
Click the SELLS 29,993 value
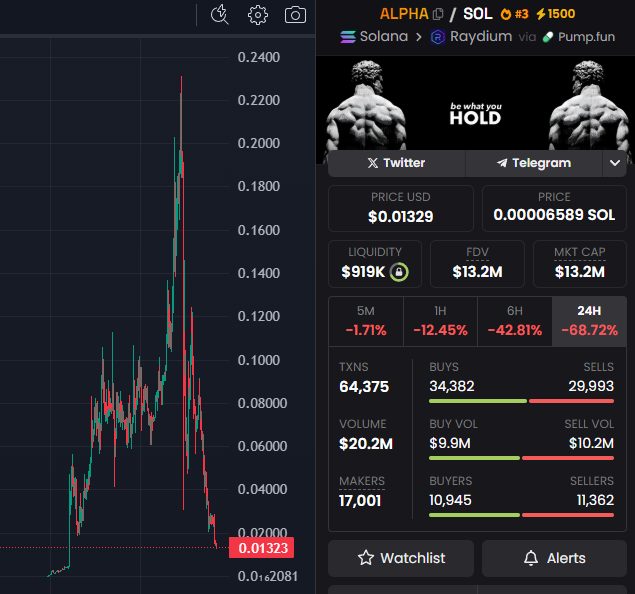pos(591,386)
